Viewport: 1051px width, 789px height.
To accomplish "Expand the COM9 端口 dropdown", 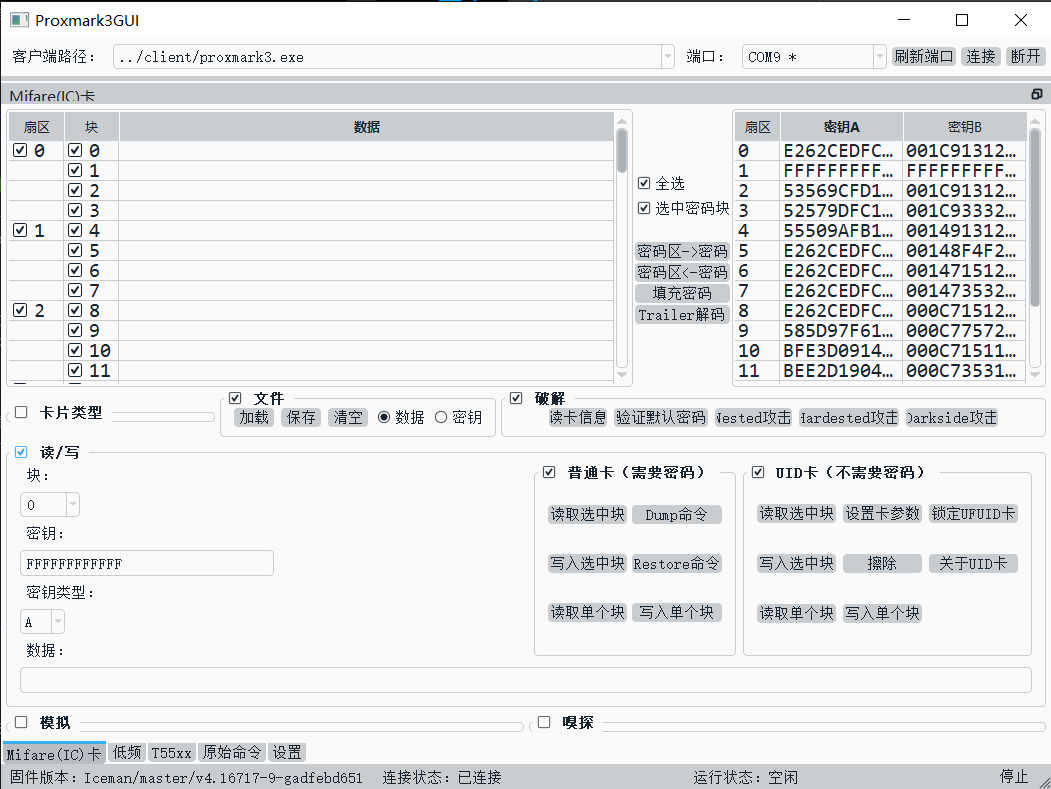I will [879, 57].
